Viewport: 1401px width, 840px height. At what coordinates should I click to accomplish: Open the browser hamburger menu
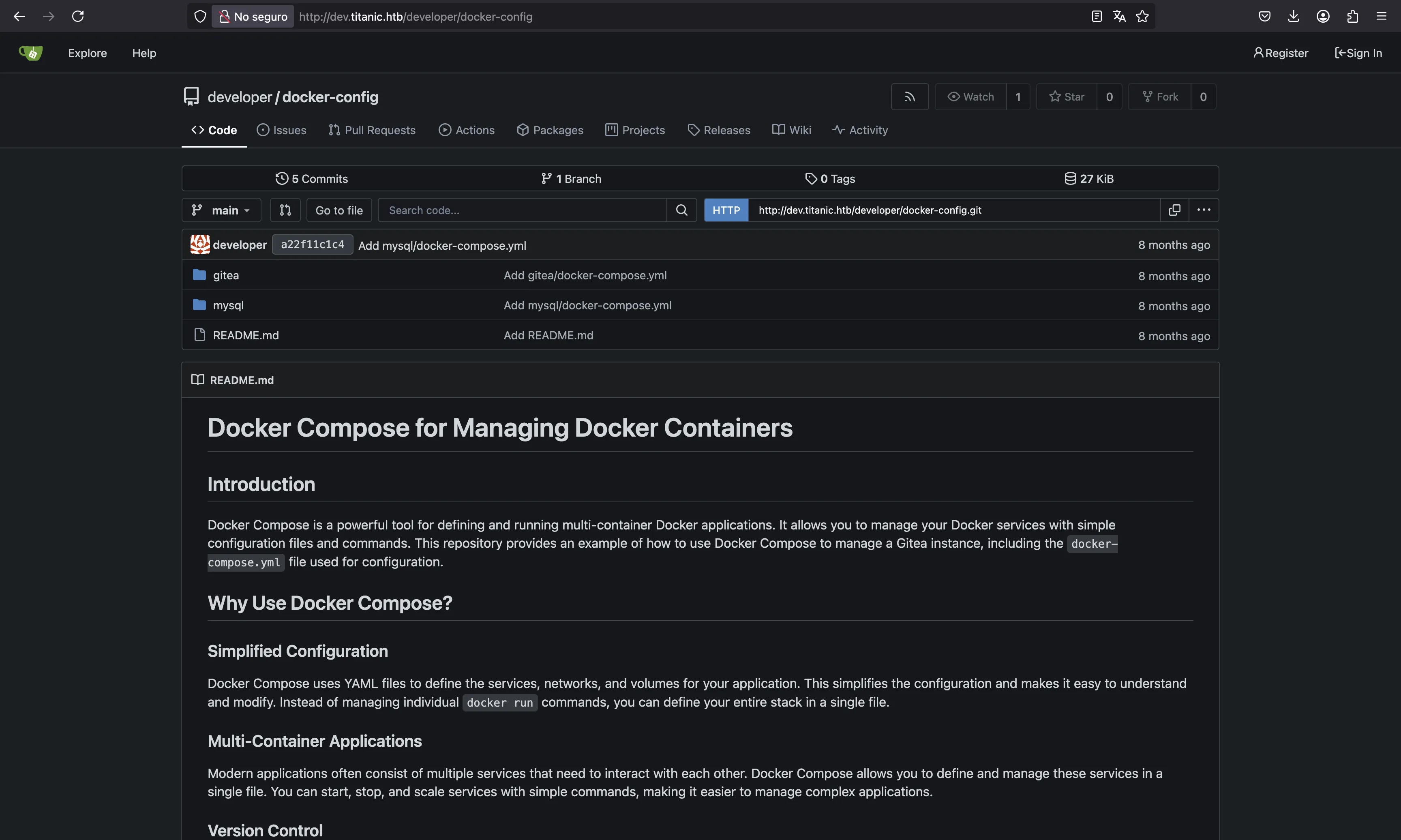click(x=1381, y=16)
